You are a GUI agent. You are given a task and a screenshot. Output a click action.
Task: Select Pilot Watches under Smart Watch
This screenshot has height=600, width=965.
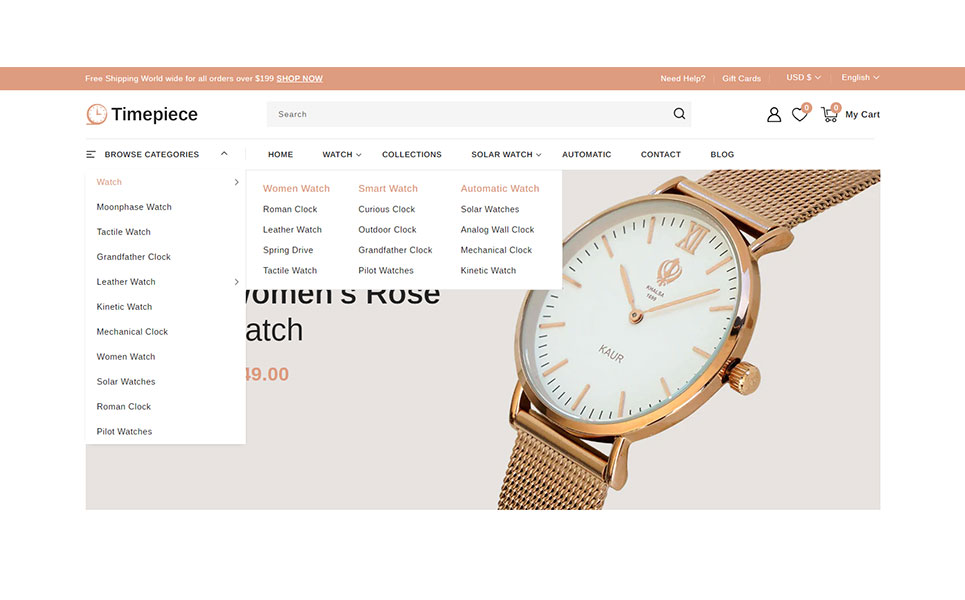point(385,271)
